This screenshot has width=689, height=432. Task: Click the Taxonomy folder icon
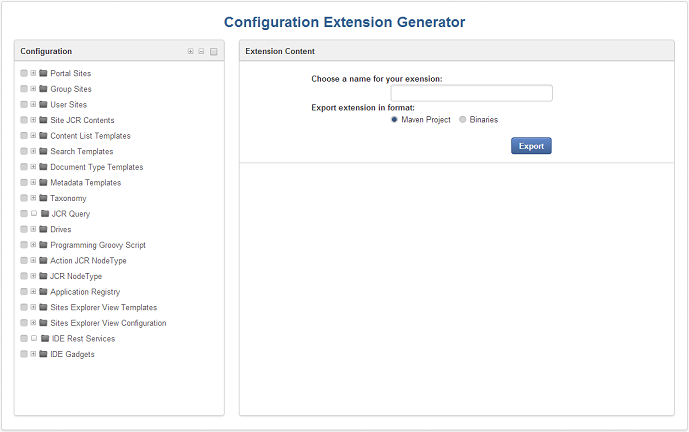[43, 198]
